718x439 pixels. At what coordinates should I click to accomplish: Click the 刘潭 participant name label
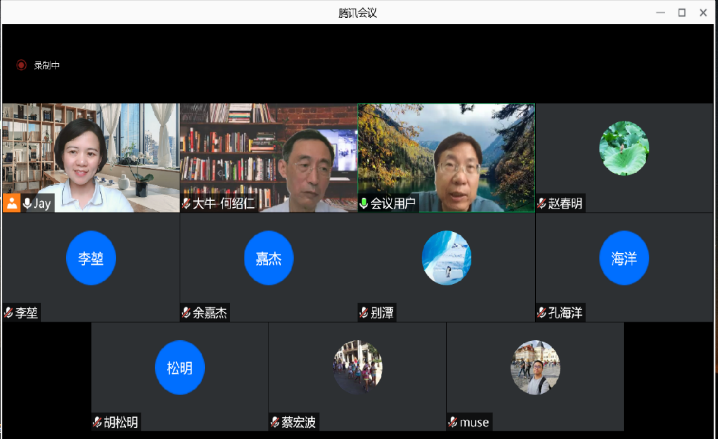[382, 313]
